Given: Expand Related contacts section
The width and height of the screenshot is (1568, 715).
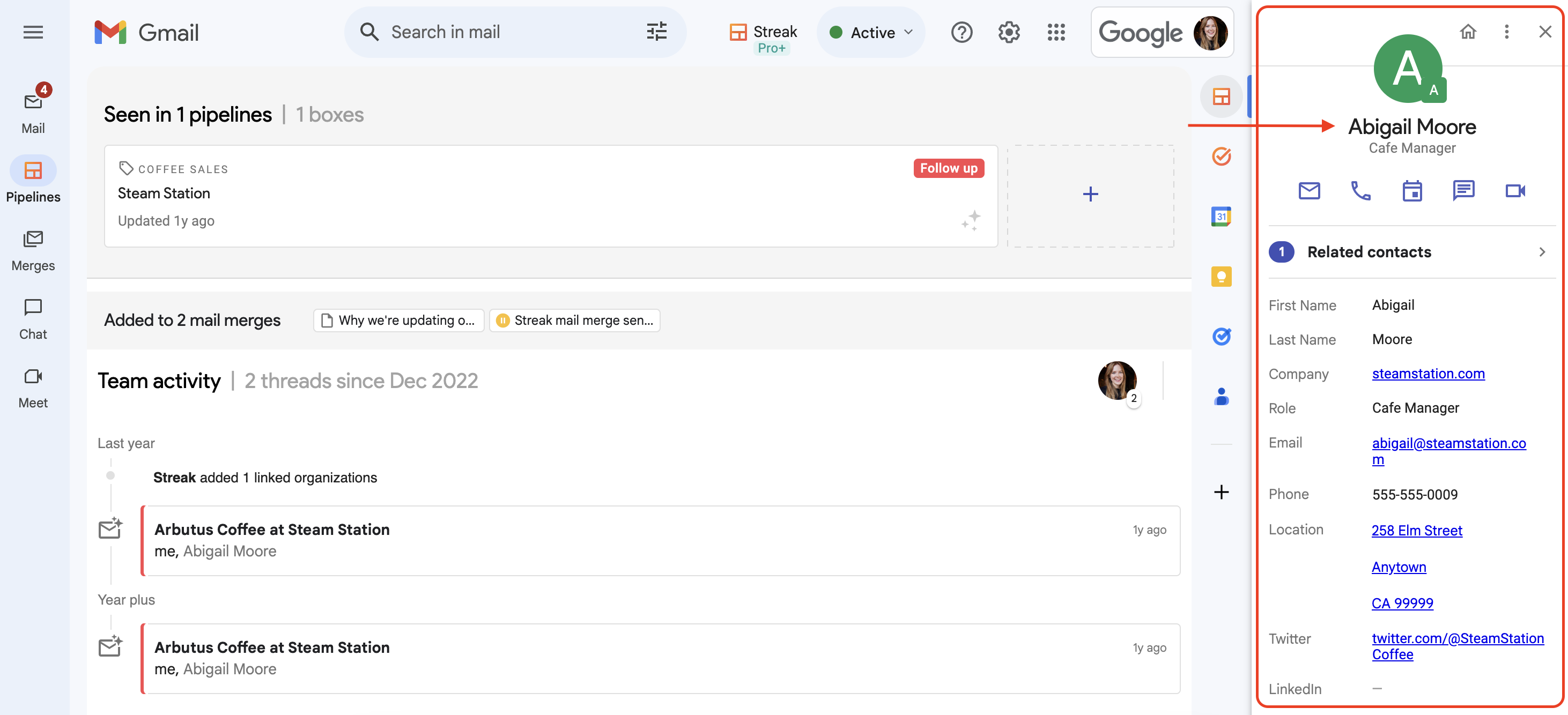Looking at the screenshot, I should click(1541, 252).
